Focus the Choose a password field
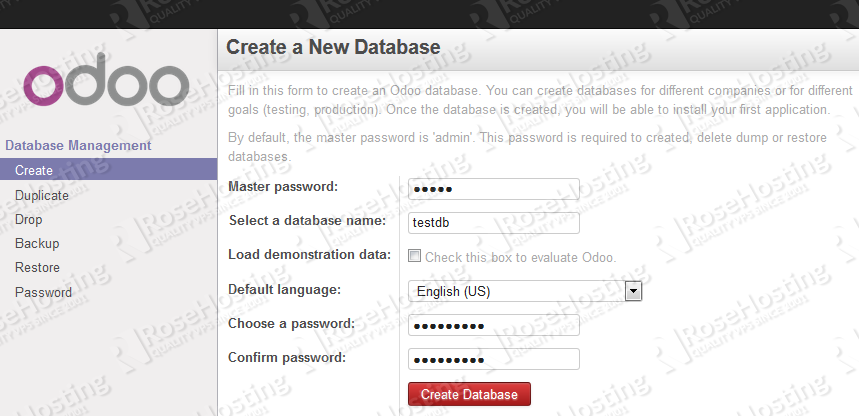The width and height of the screenshot is (859, 416). [x=494, y=326]
